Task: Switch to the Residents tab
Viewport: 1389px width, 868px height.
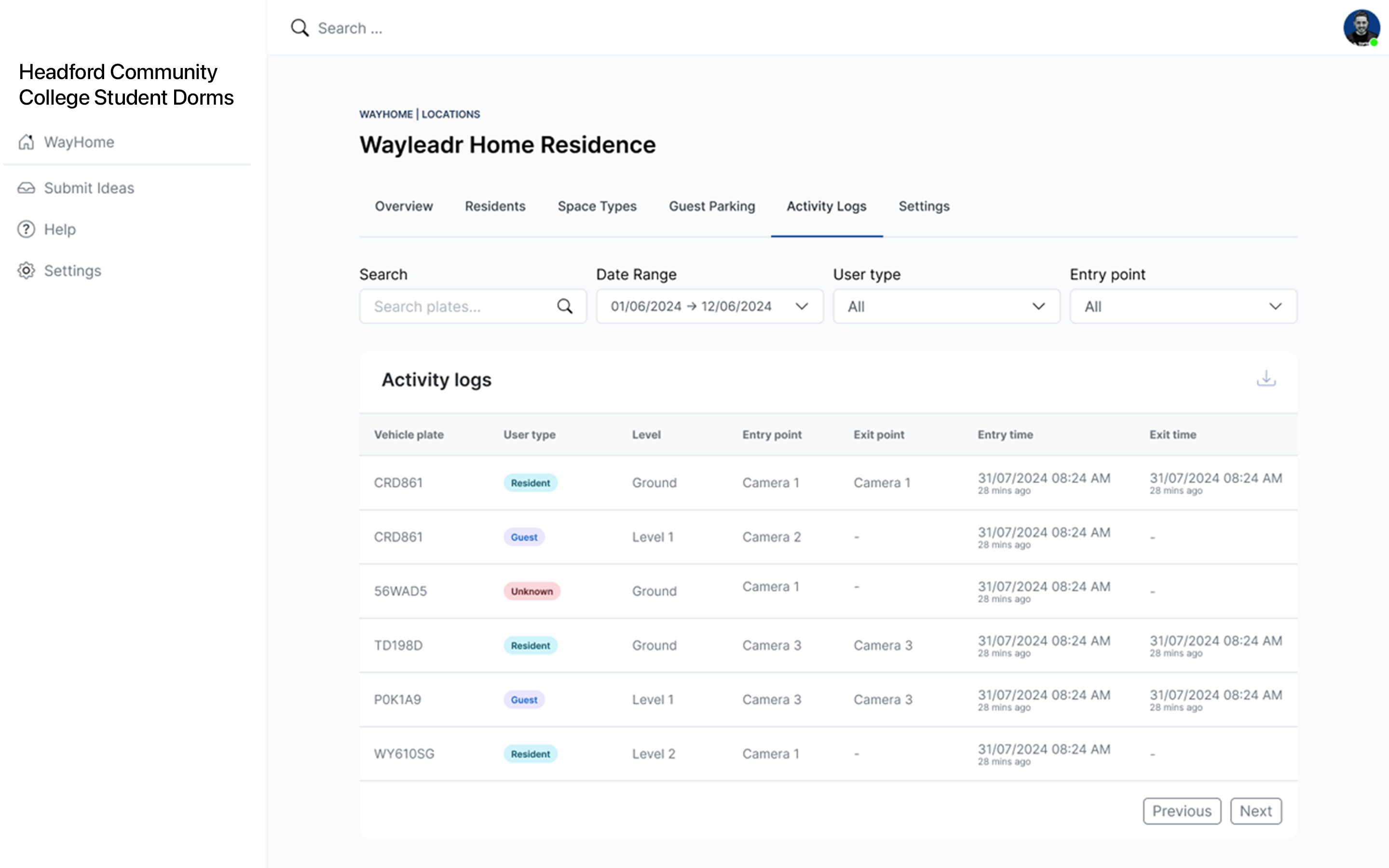Action: click(x=495, y=206)
